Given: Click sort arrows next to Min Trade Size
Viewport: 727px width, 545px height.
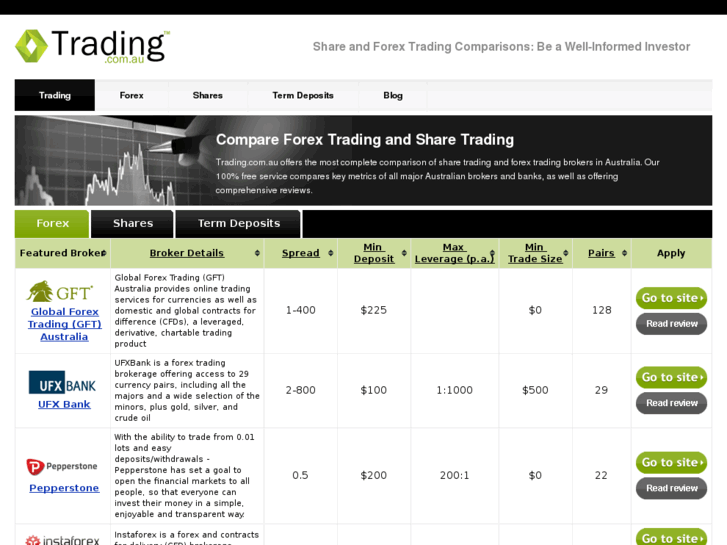Looking at the screenshot, I should (x=566, y=253).
